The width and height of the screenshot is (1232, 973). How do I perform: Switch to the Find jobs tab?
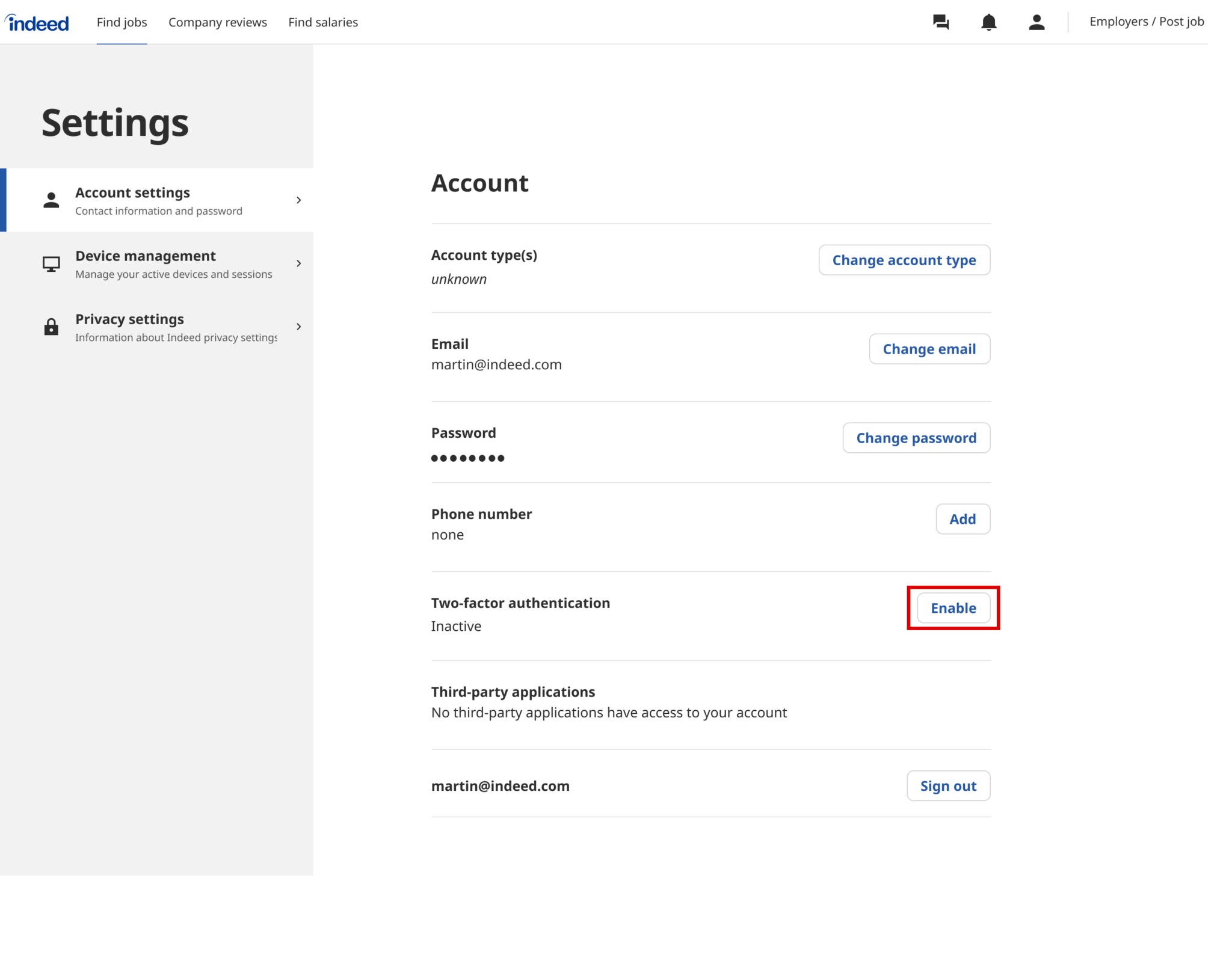(x=122, y=22)
